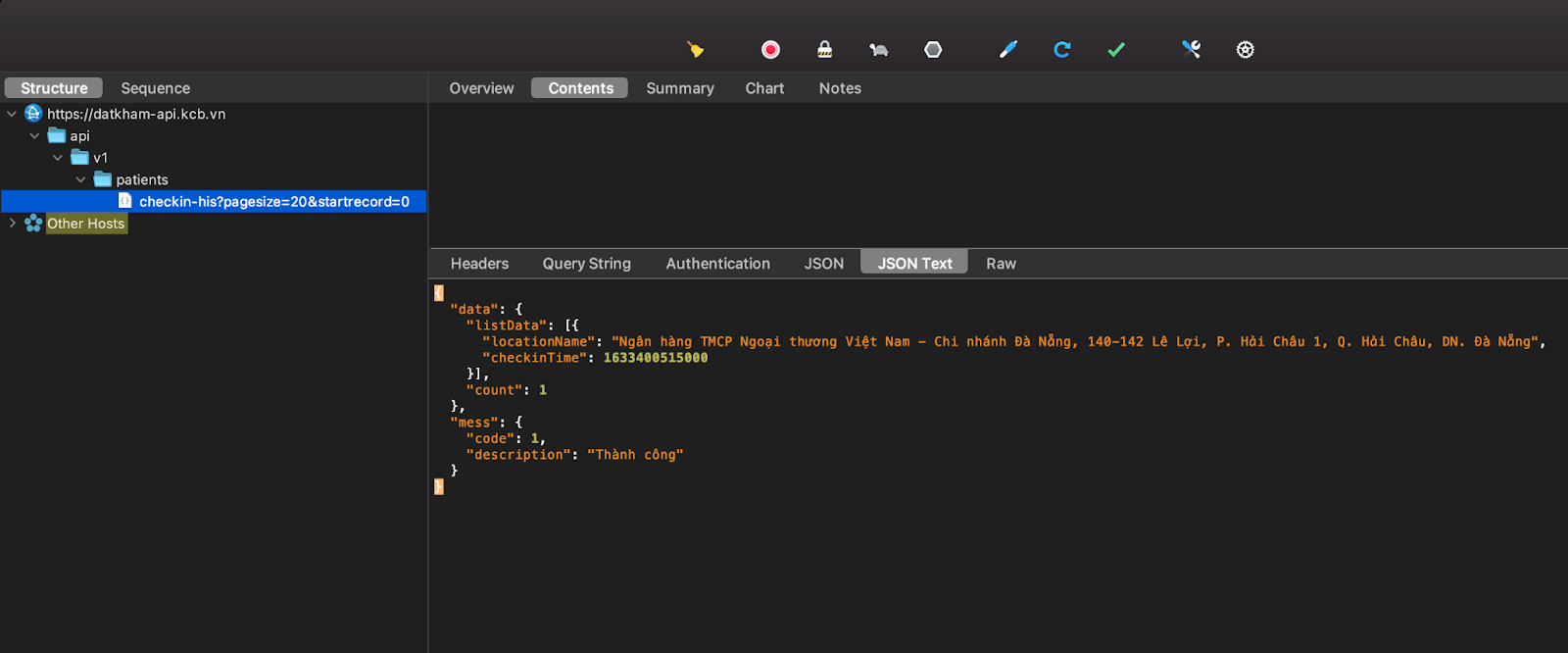Open the Overview tab

click(481, 88)
